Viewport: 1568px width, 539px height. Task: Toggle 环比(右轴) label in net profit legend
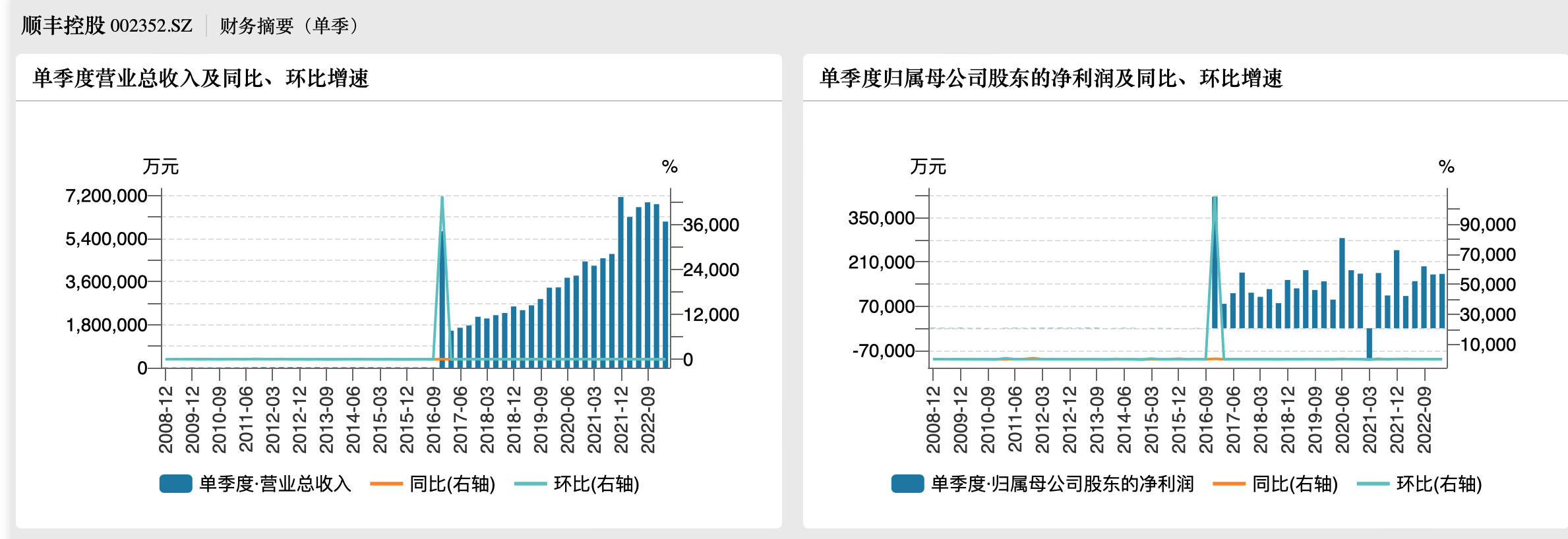click(x=1439, y=484)
